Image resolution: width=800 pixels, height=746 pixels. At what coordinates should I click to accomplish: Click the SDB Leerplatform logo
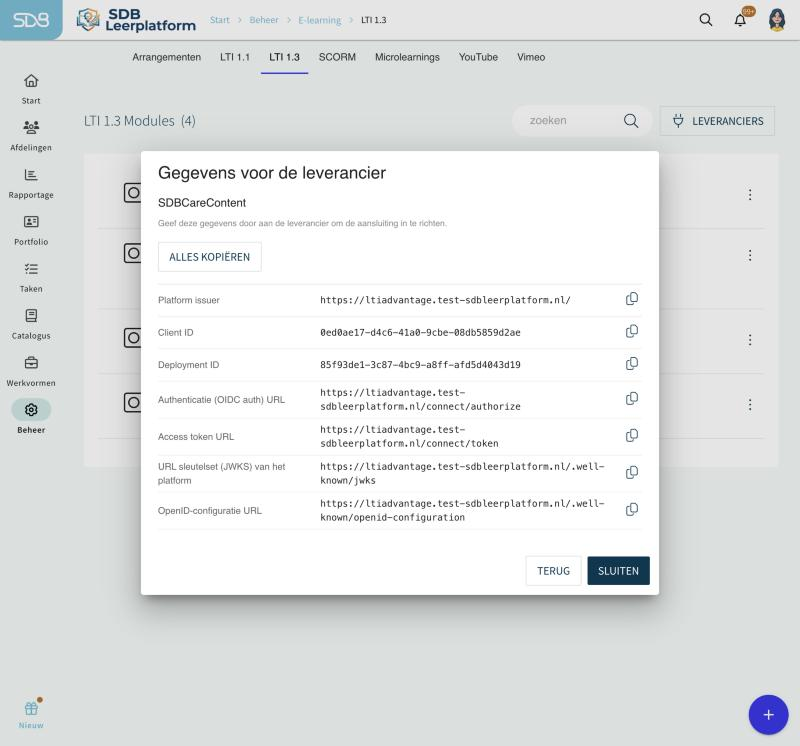[x=136, y=20]
